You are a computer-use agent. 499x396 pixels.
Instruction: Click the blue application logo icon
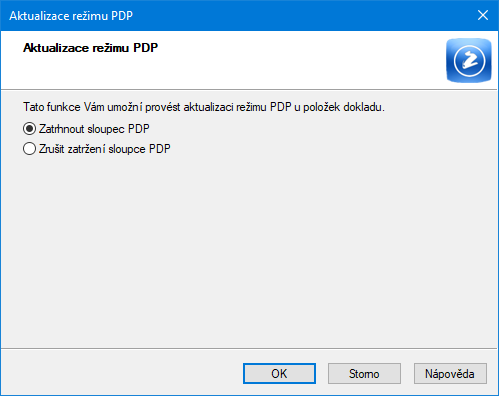(x=469, y=60)
